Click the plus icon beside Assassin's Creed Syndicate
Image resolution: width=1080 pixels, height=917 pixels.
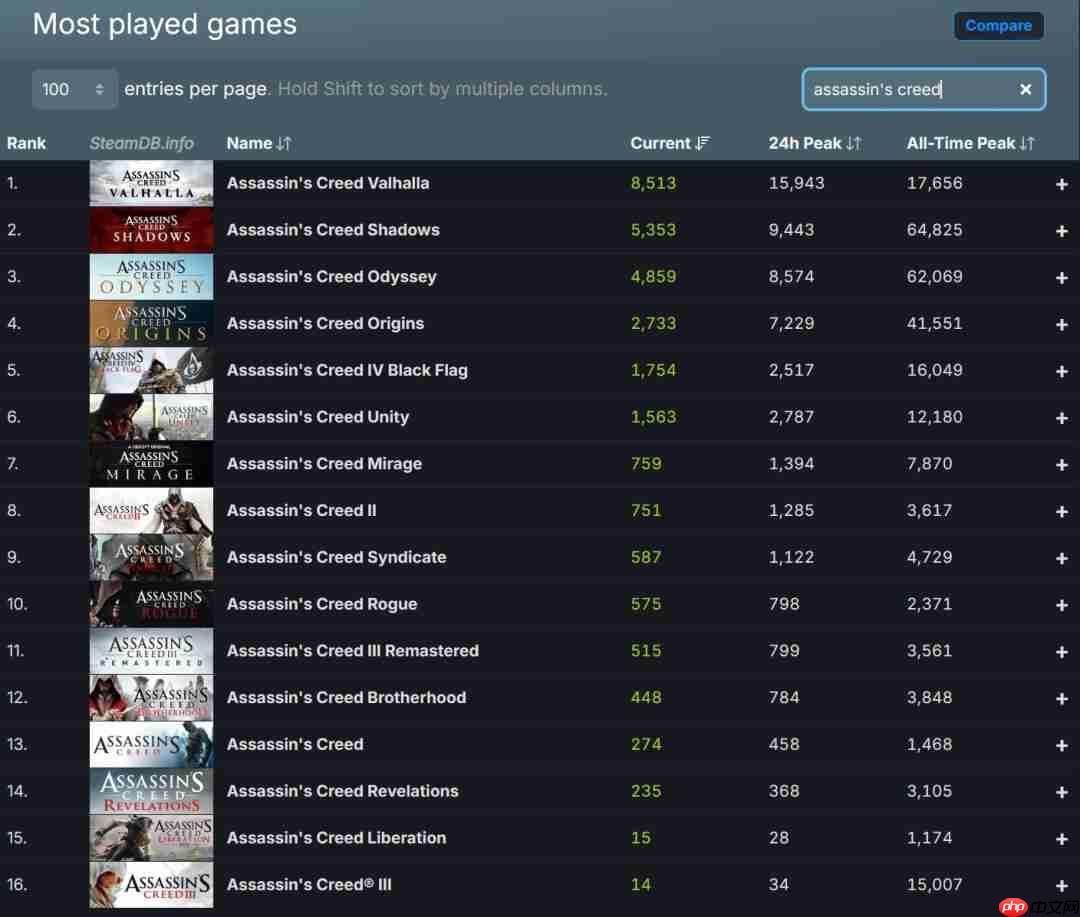(1062, 557)
